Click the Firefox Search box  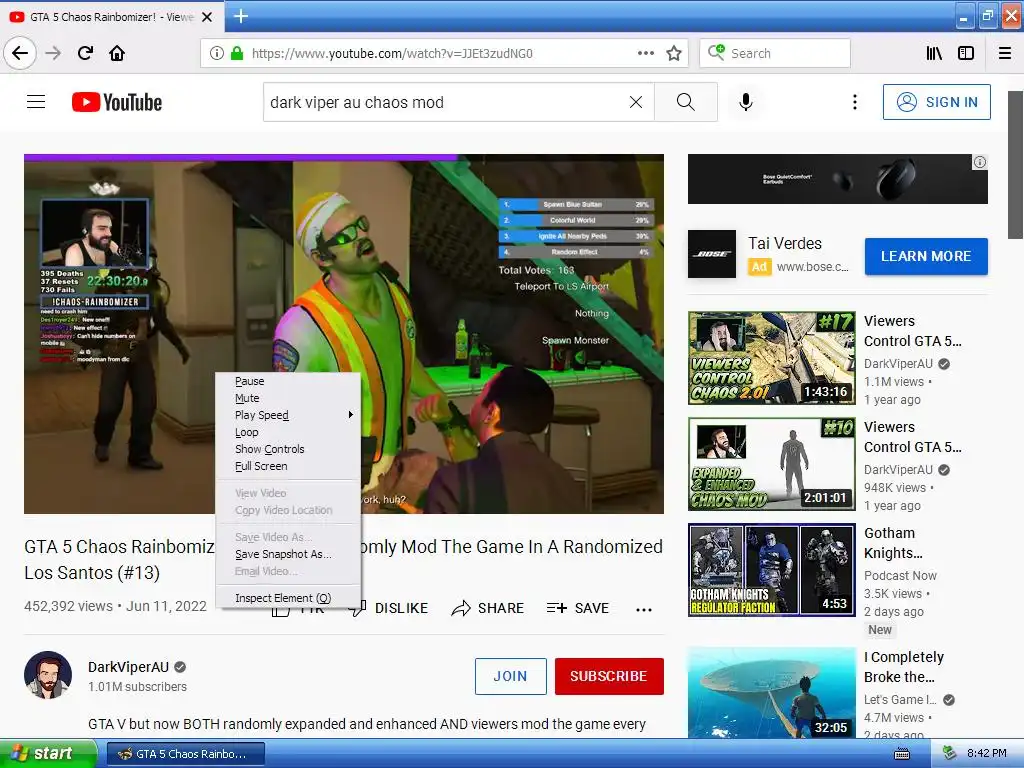tap(775, 53)
